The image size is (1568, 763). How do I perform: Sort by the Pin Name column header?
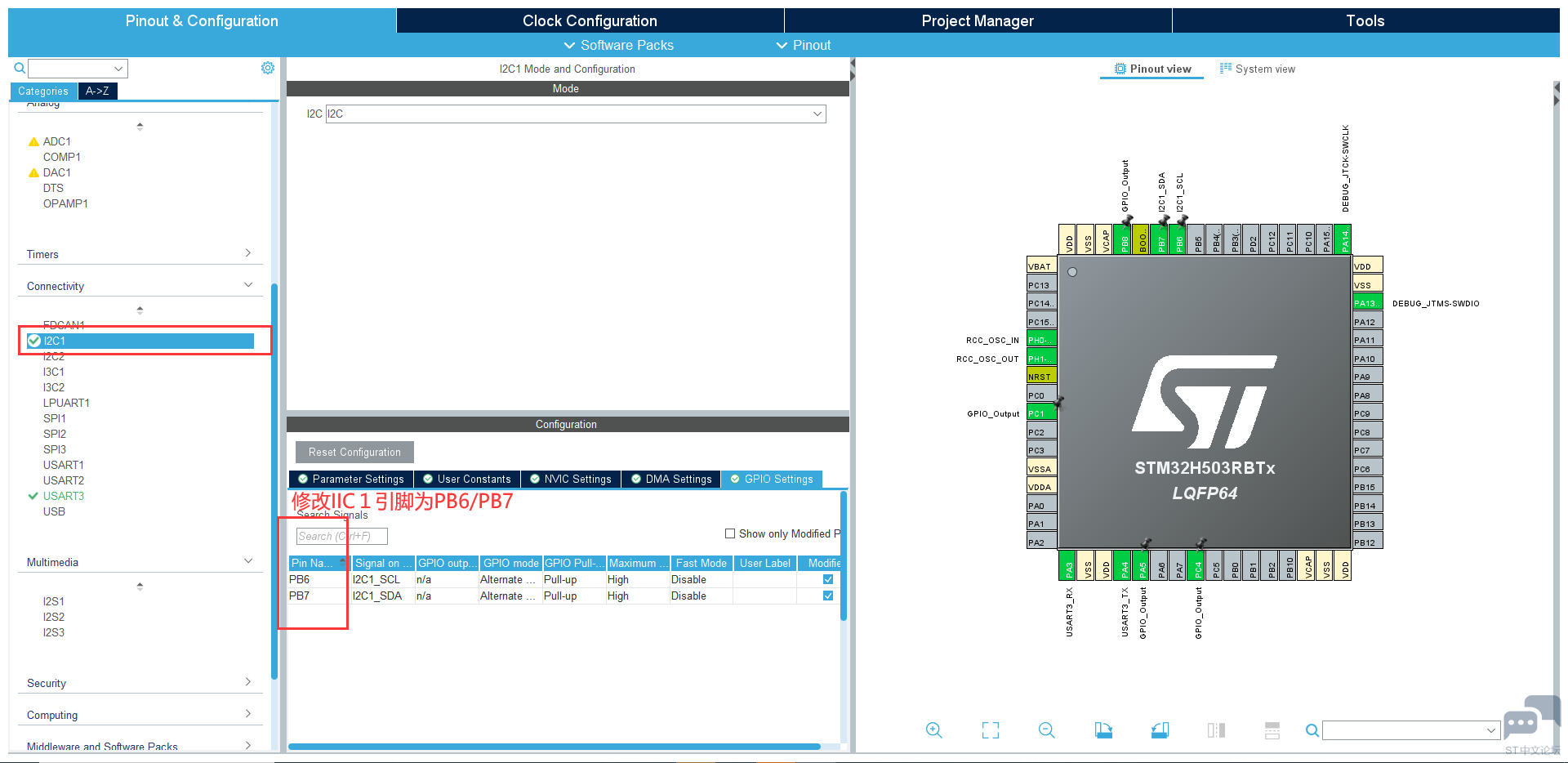click(x=319, y=563)
